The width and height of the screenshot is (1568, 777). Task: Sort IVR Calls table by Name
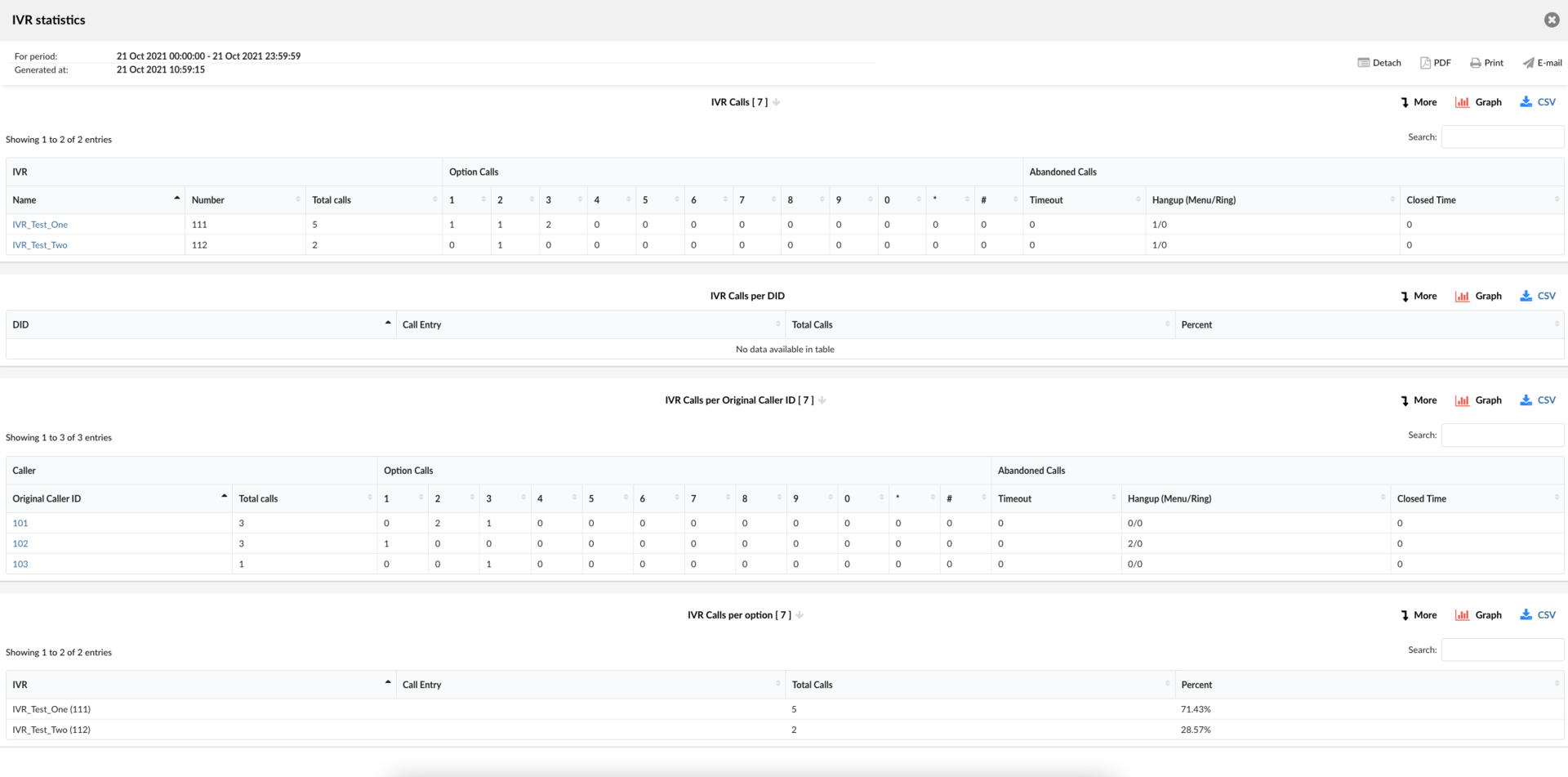pos(96,200)
